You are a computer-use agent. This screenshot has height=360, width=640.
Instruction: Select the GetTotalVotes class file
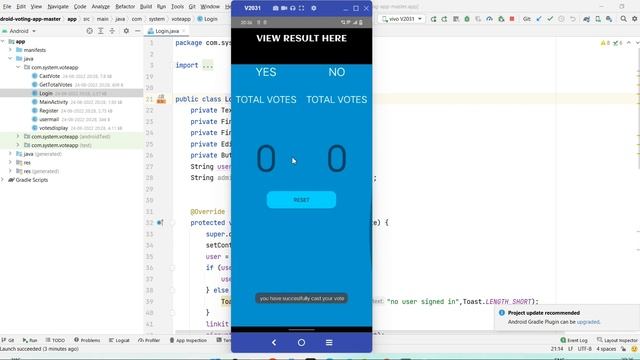pyautogui.click(x=56, y=84)
